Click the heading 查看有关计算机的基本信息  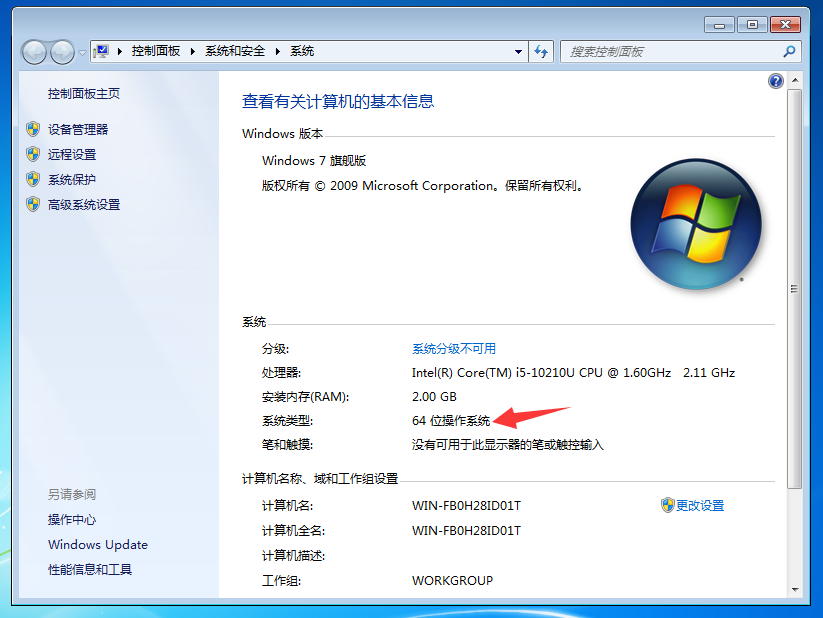[338, 101]
